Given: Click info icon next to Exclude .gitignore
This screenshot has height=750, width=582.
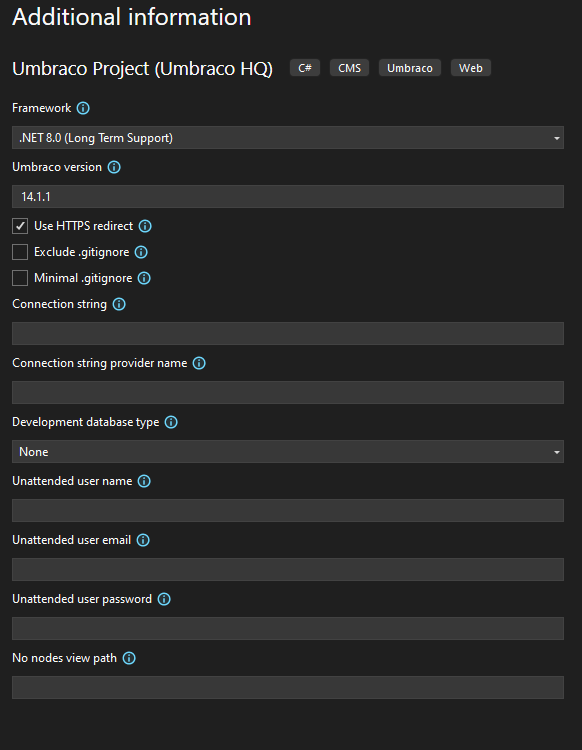Looking at the screenshot, I should pos(141,252).
